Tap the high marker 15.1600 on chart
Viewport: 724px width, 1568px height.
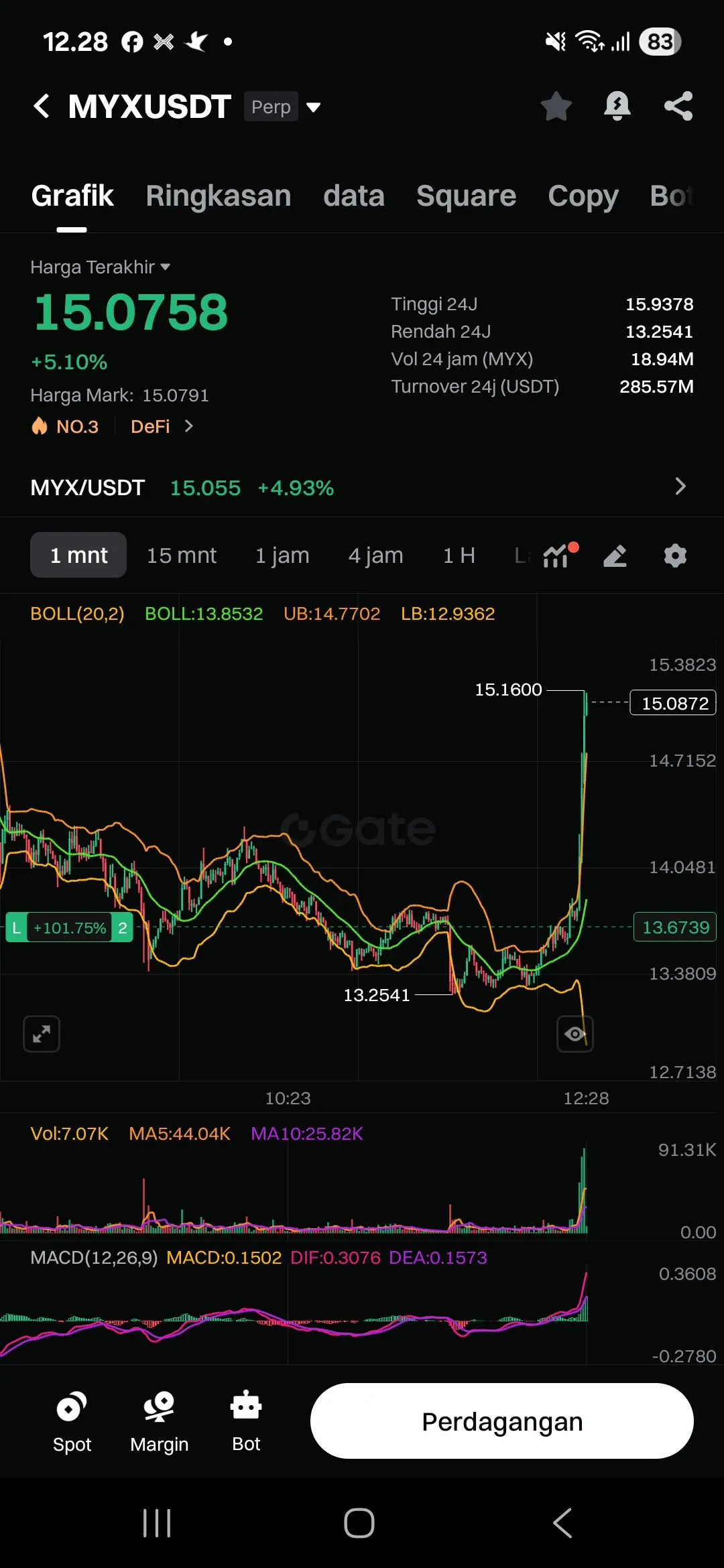[x=508, y=690]
